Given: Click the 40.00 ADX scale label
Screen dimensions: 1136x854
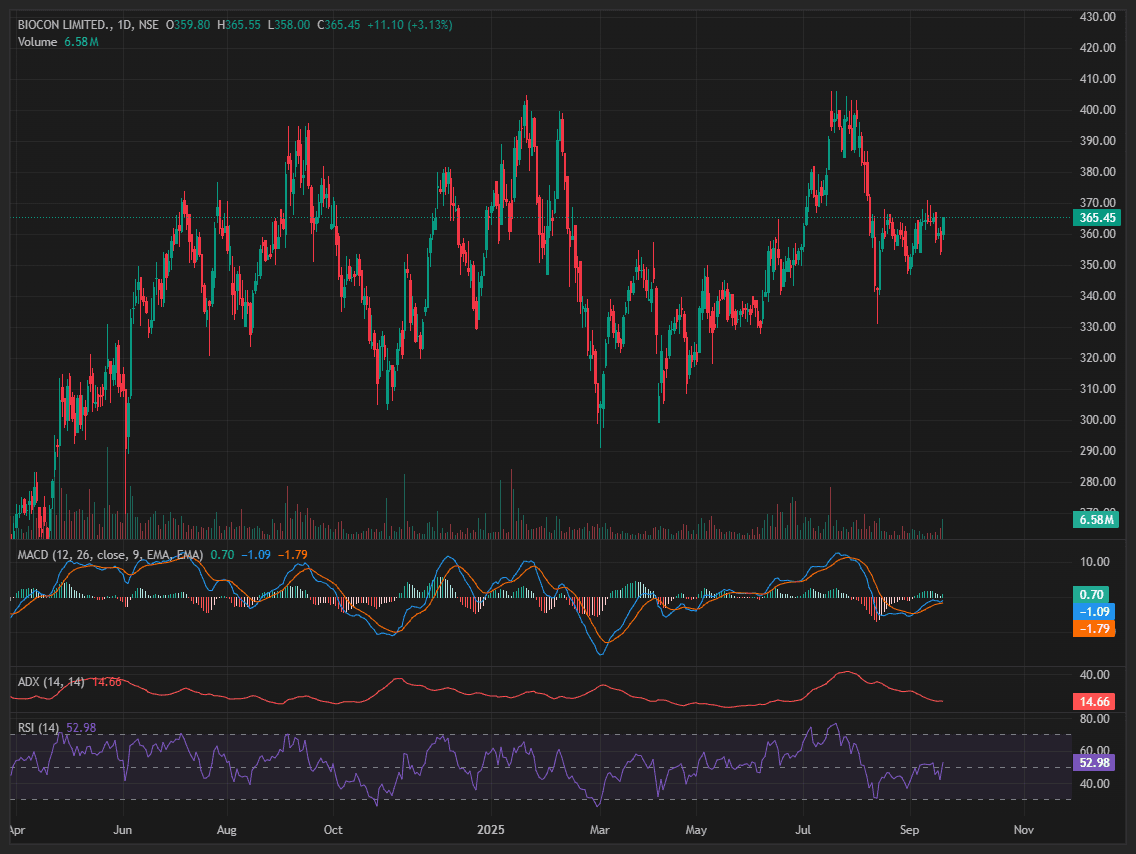Looking at the screenshot, I should click(1094, 675).
